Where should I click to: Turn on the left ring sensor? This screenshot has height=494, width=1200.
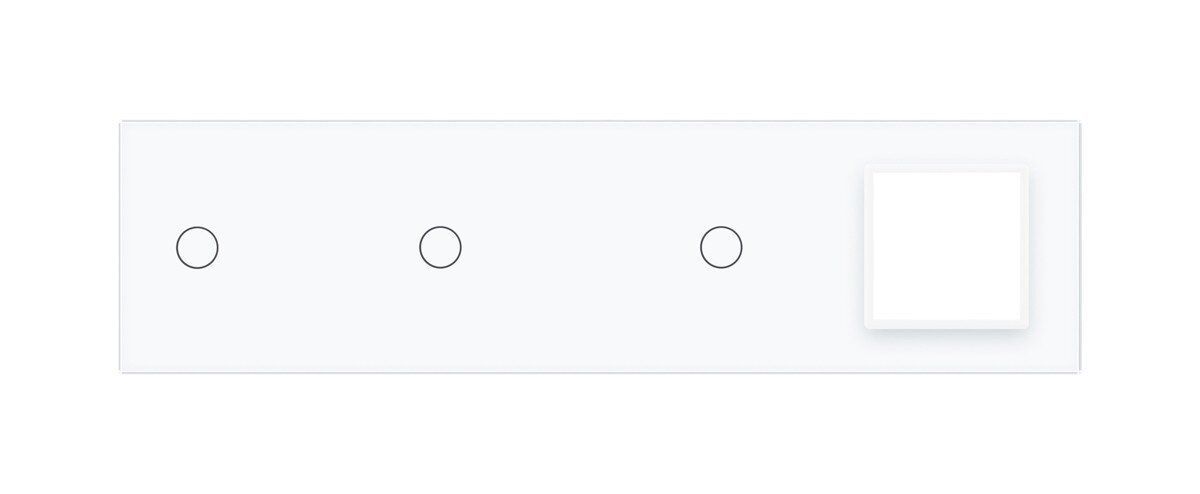(197, 246)
